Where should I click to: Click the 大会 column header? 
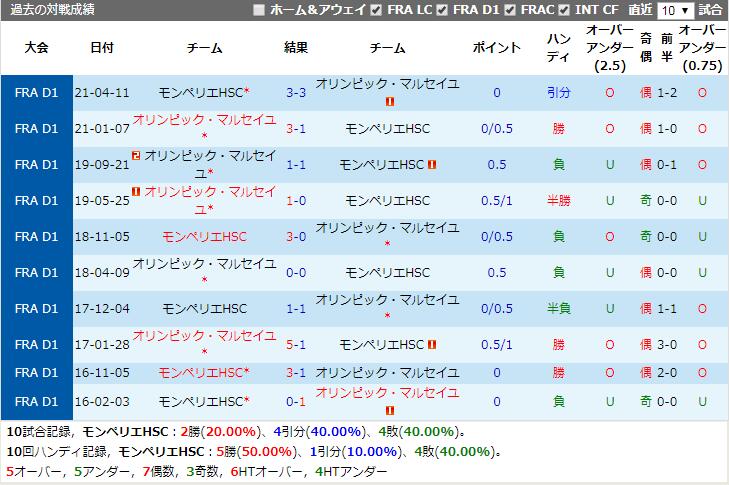[x=36, y=47]
